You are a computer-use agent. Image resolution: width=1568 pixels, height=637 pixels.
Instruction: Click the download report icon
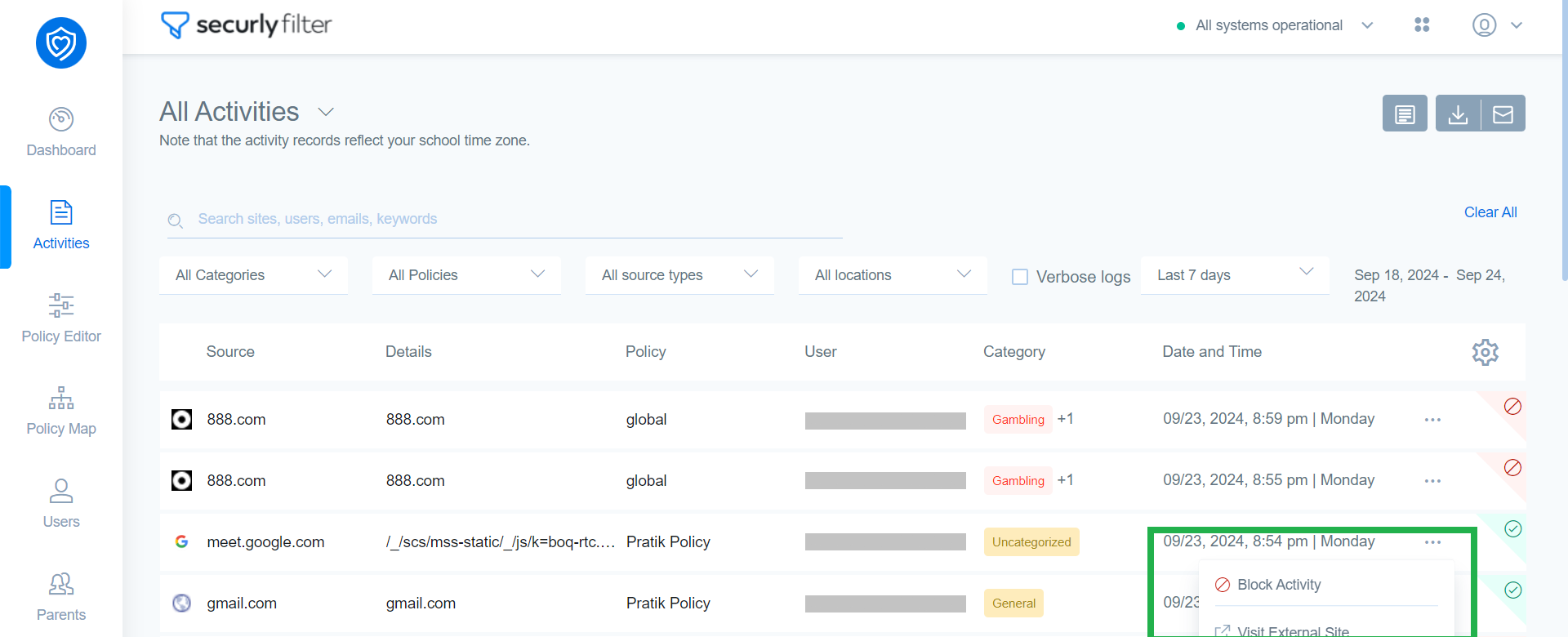pyautogui.click(x=1458, y=114)
